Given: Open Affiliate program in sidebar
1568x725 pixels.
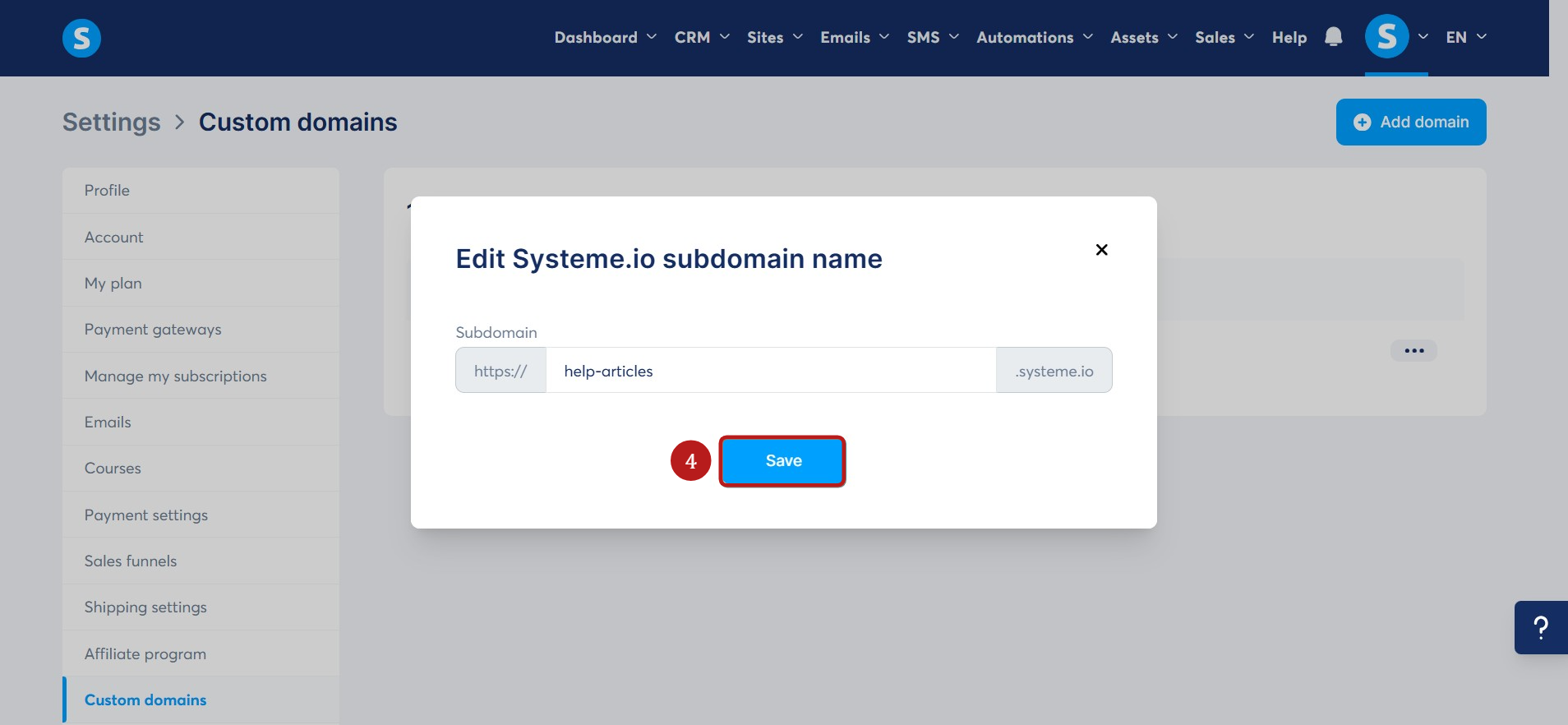Looking at the screenshot, I should pyautogui.click(x=201, y=653).
